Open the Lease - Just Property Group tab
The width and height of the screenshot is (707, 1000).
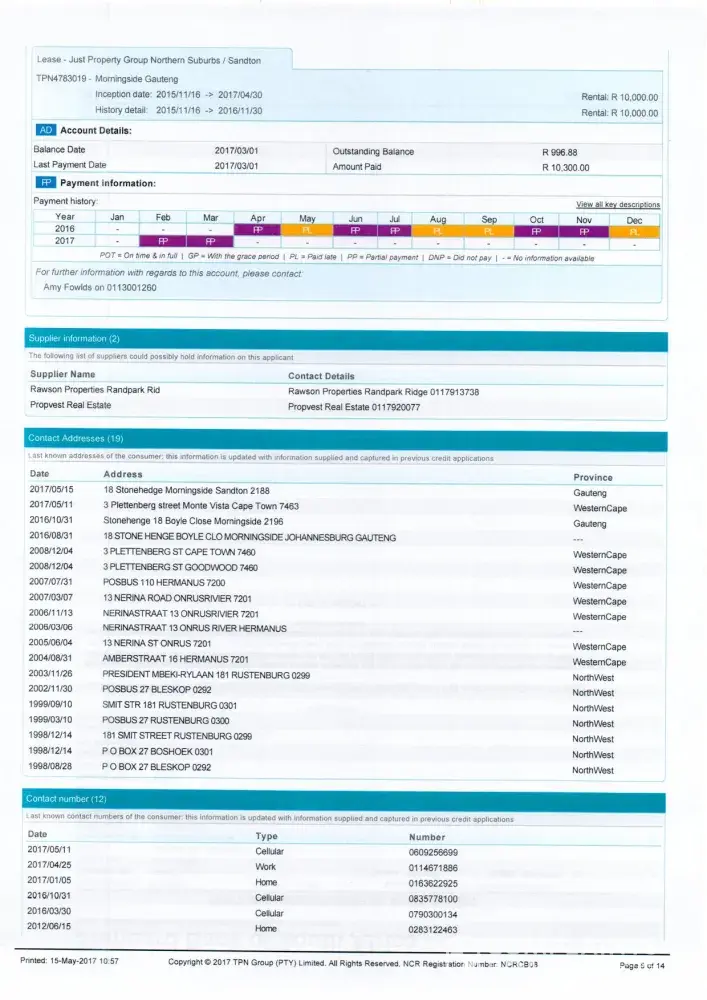(x=148, y=60)
